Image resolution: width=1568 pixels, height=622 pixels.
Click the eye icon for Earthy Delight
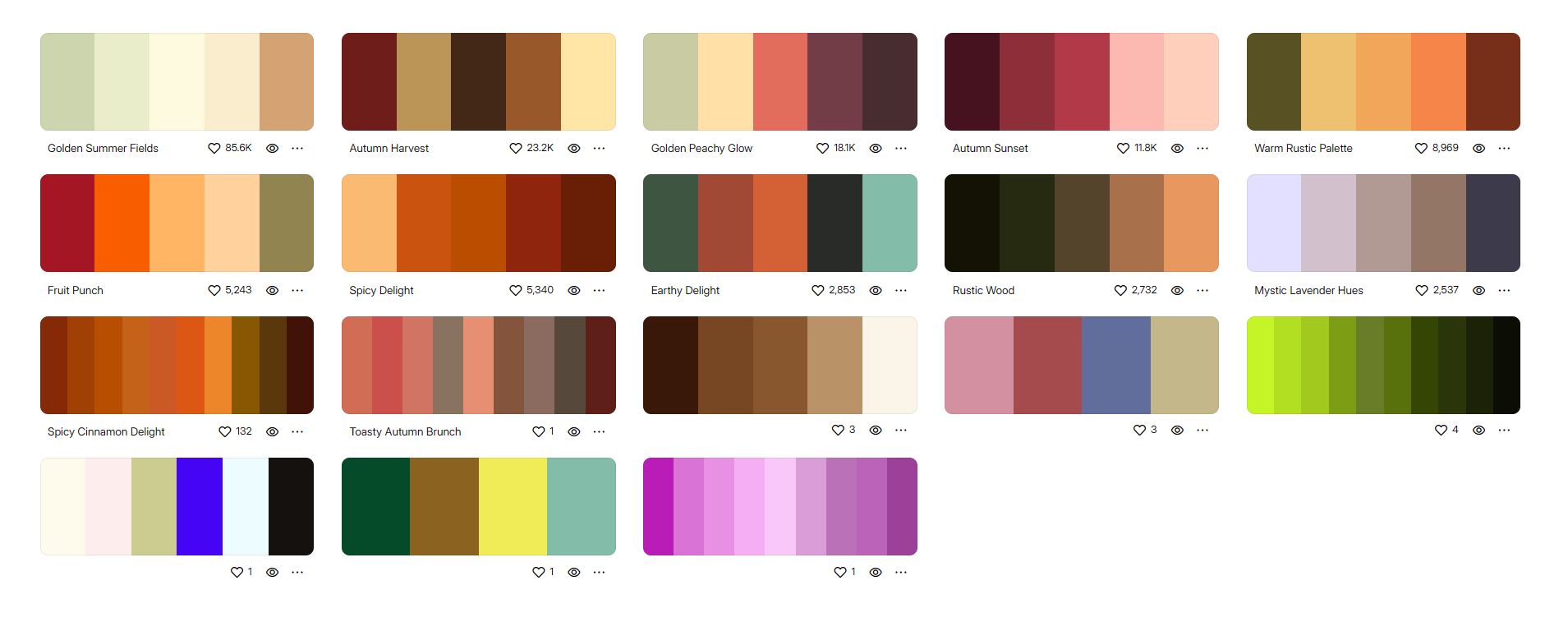pyautogui.click(x=876, y=291)
